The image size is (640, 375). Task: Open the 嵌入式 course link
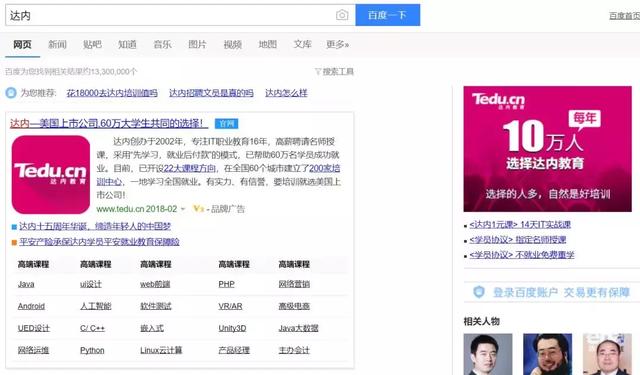point(152,328)
